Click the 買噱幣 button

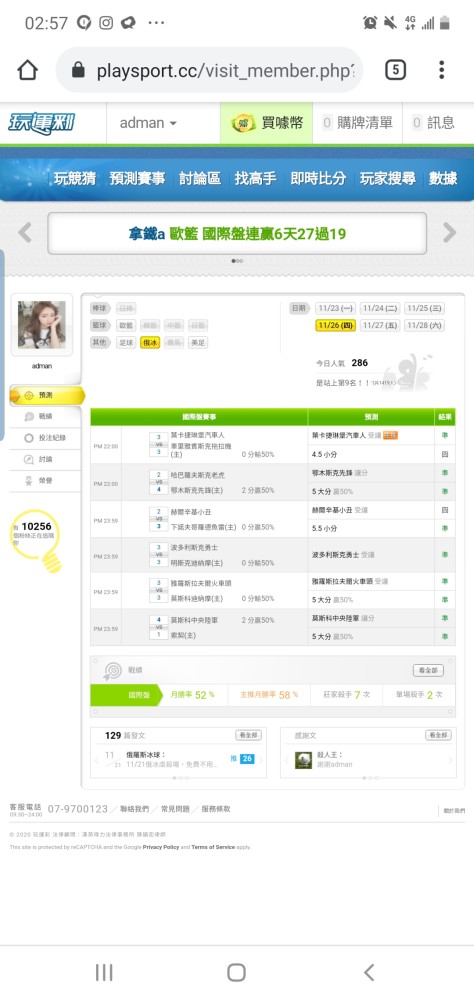267,123
